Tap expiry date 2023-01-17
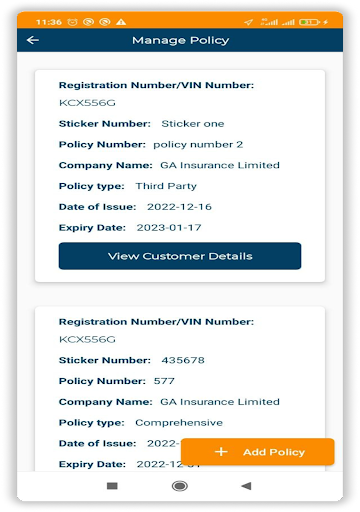Screen dimensions: 360x512 169,228
